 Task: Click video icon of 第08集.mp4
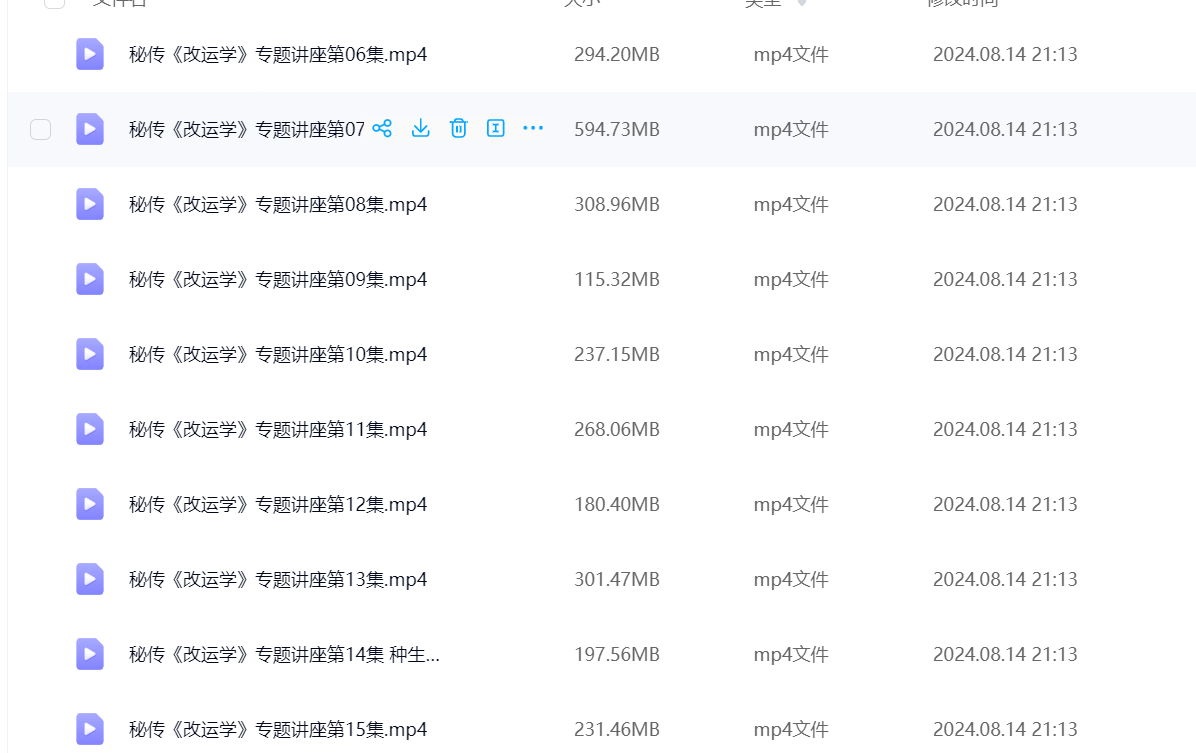point(90,204)
